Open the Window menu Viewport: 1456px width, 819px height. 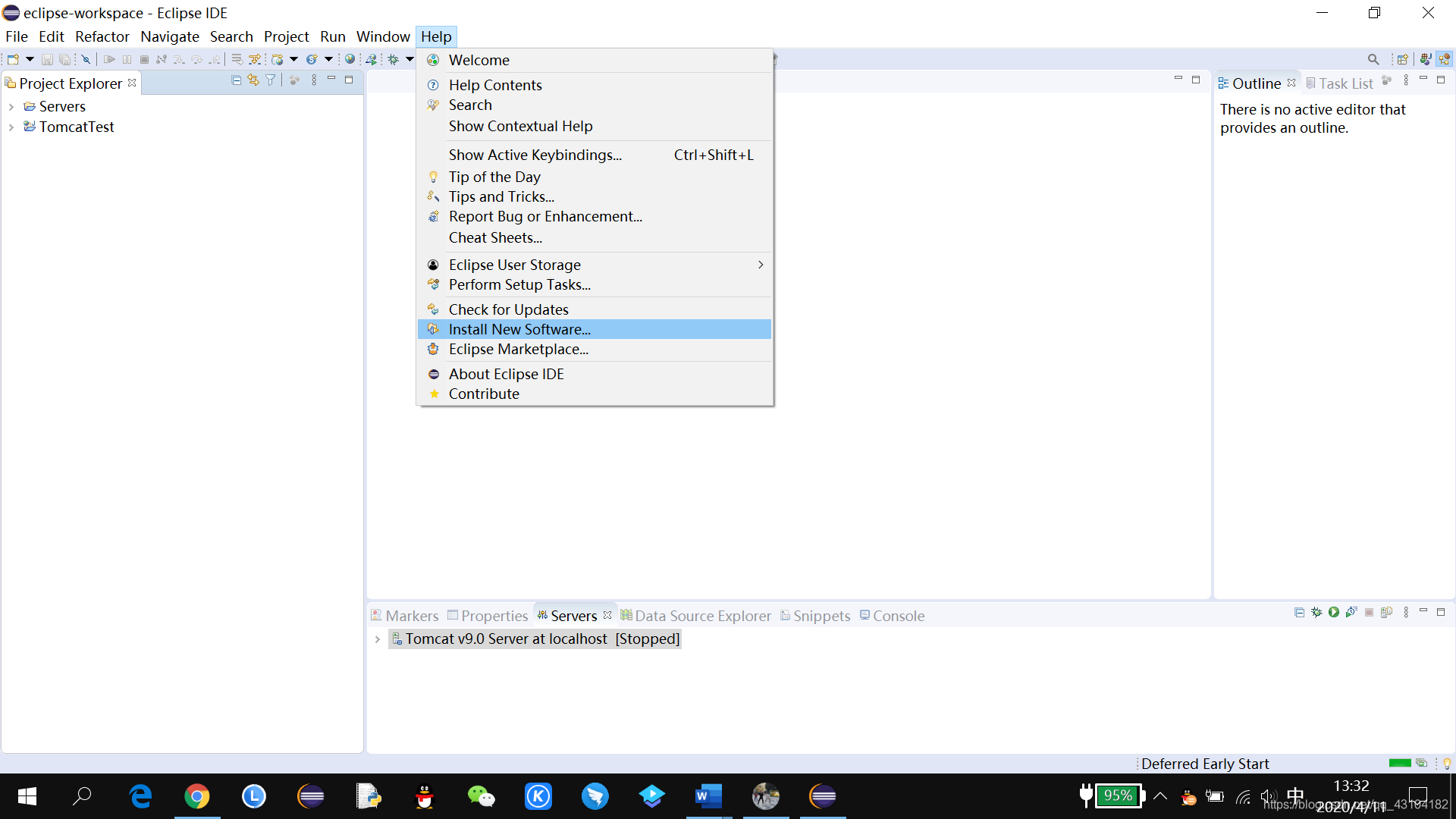[383, 36]
